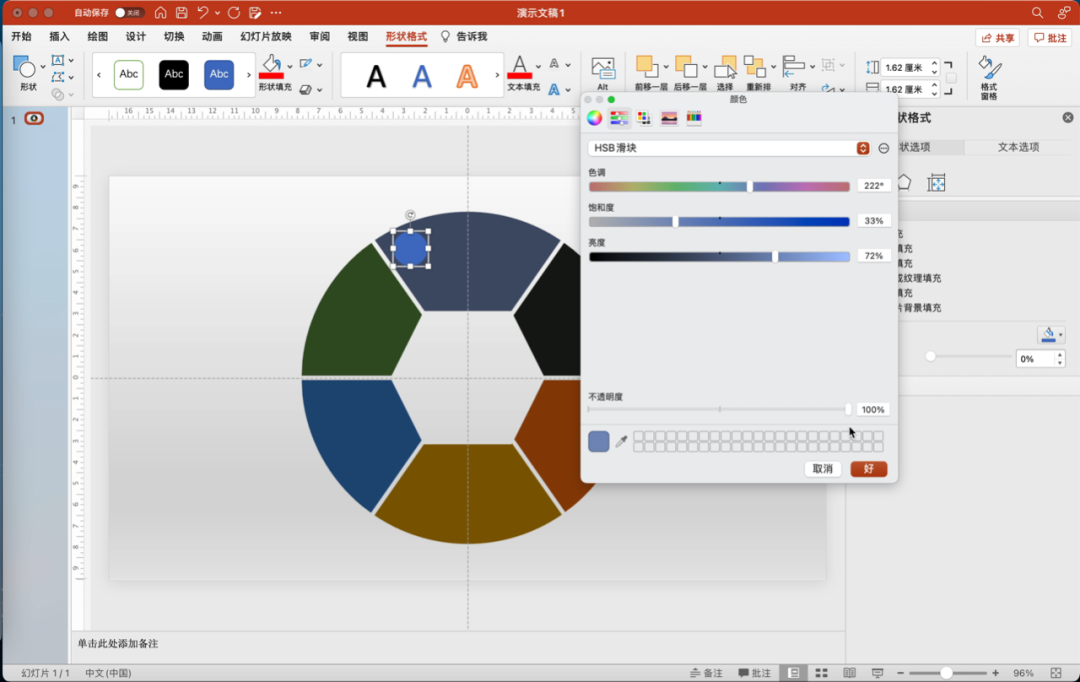Viewport: 1080px width, 682px height.
Task: Expand the Bring Forward dropdown arrow
Action: pos(666,67)
